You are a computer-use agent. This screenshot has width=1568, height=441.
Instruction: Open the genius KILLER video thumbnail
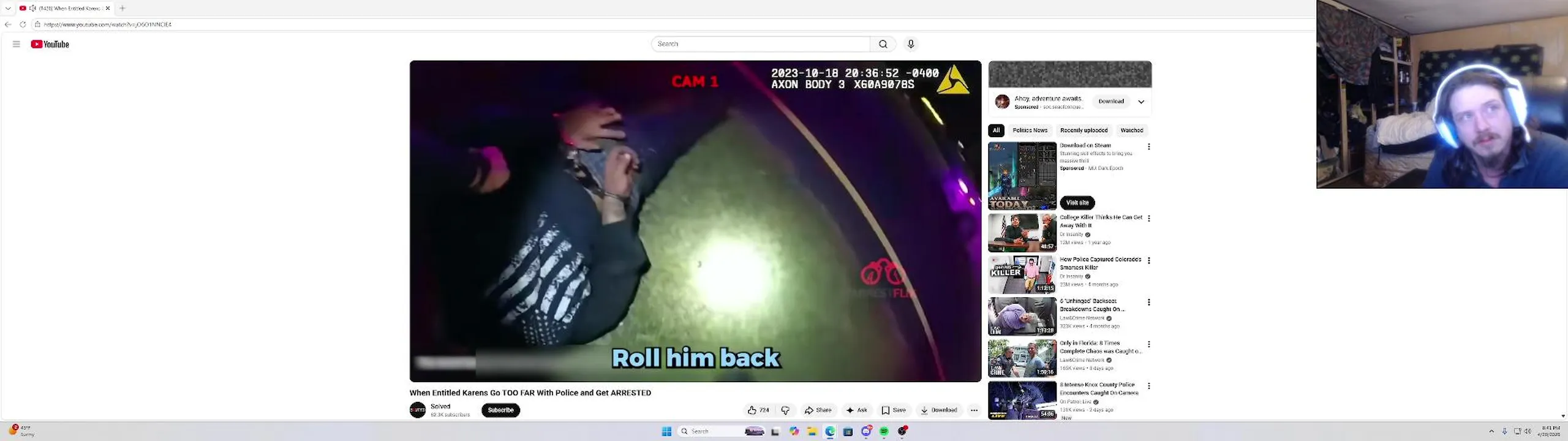1022,274
